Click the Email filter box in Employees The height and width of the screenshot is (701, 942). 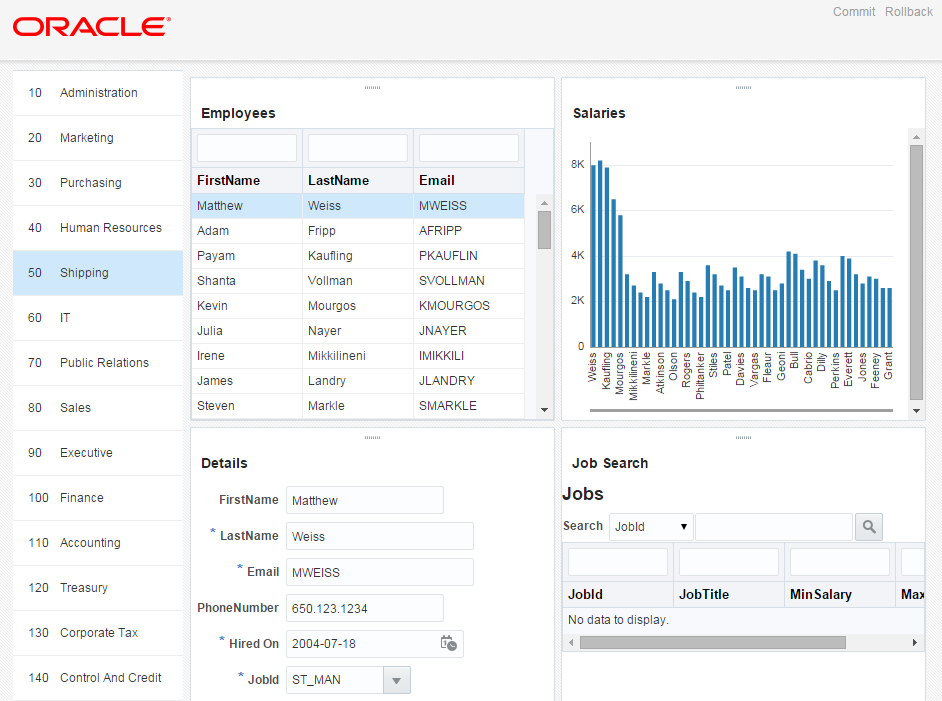(x=469, y=148)
